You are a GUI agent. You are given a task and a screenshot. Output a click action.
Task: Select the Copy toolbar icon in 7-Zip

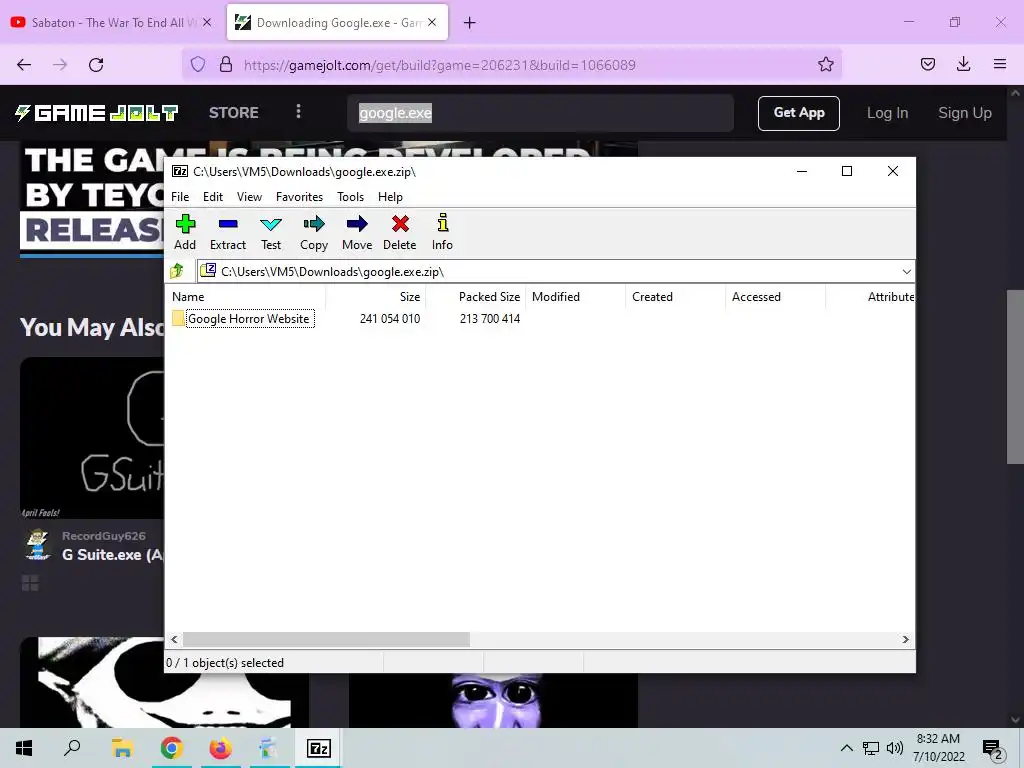[314, 232]
